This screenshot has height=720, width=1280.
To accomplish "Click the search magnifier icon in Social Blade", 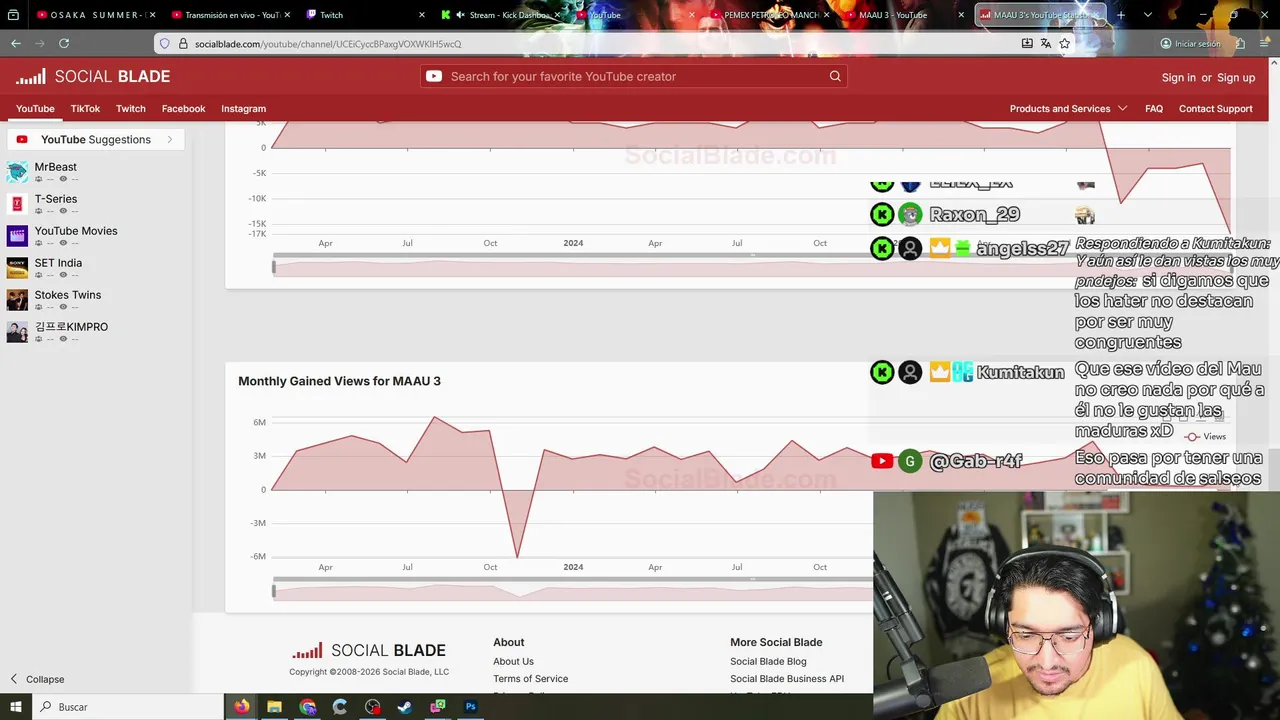I will (x=835, y=76).
